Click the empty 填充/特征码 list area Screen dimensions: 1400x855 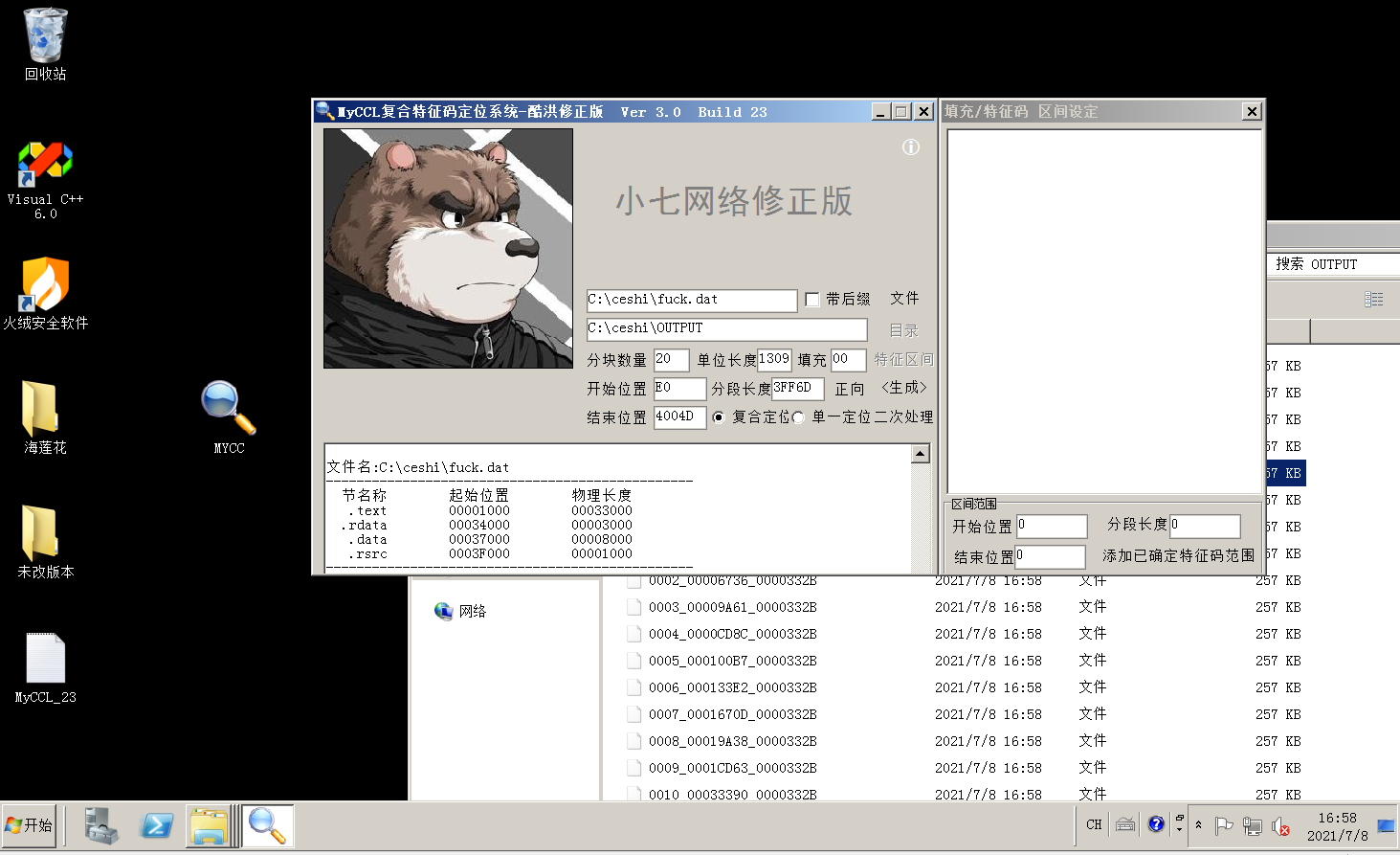pyautogui.click(x=1104, y=311)
